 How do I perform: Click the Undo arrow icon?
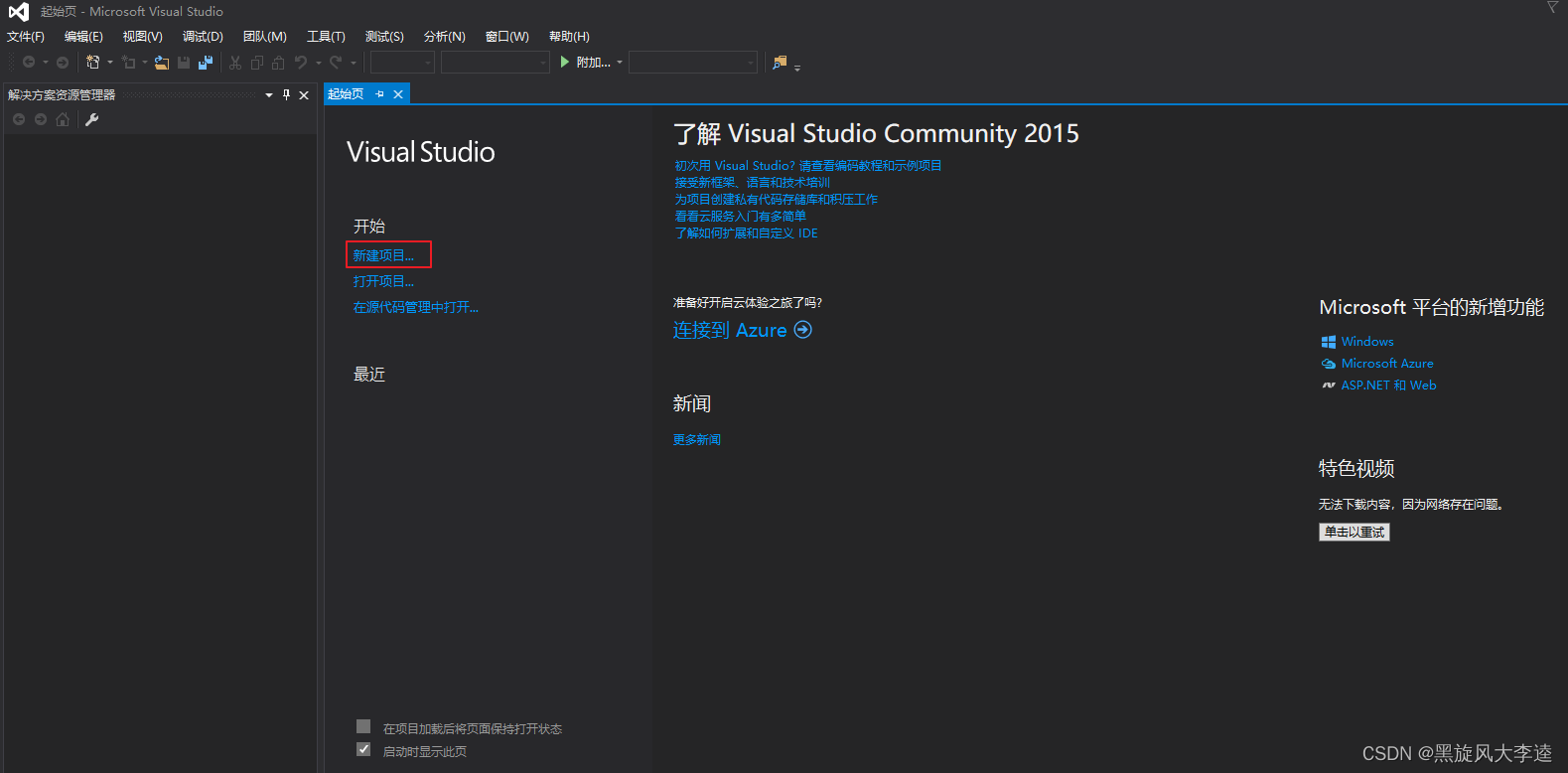[301, 62]
